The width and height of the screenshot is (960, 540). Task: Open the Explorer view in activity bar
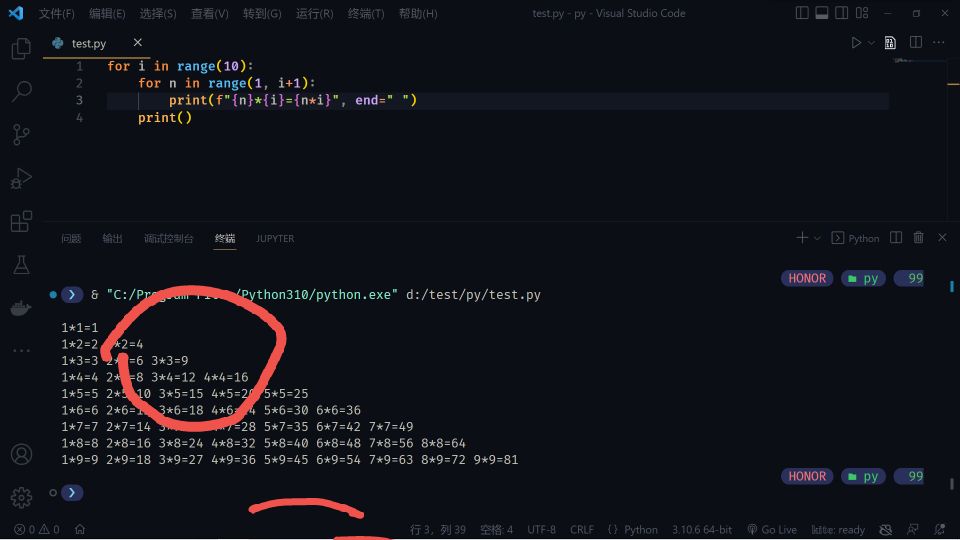tap(21, 49)
